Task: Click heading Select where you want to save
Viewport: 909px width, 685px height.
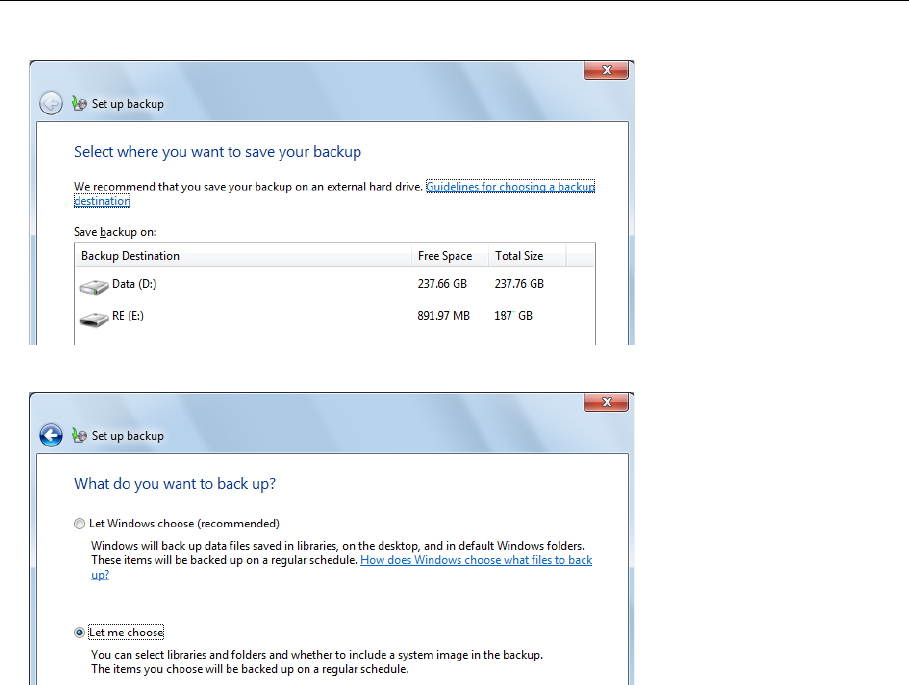Action: (x=217, y=152)
